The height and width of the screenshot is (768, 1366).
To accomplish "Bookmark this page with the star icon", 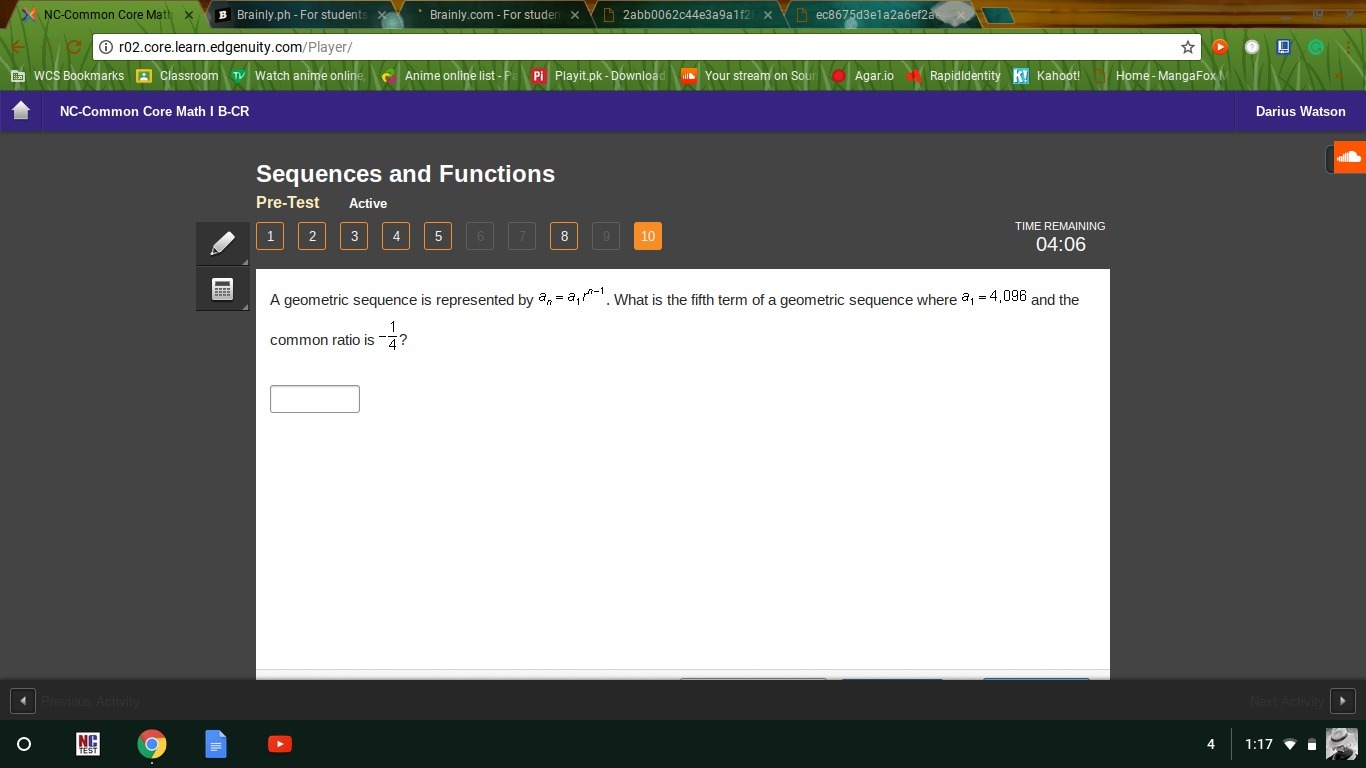I will coord(1188,47).
